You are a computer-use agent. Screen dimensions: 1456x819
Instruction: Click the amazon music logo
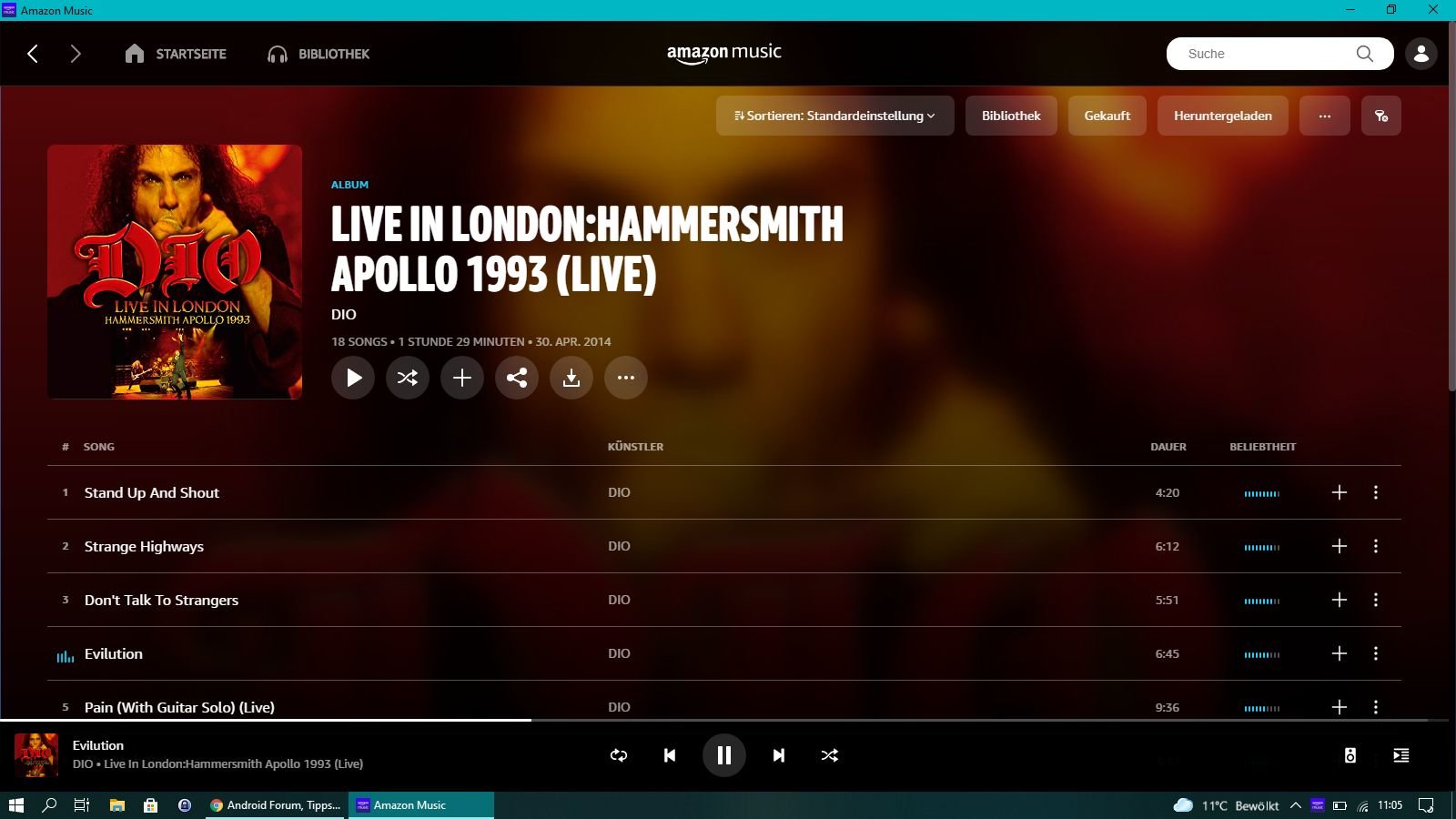(x=724, y=54)
